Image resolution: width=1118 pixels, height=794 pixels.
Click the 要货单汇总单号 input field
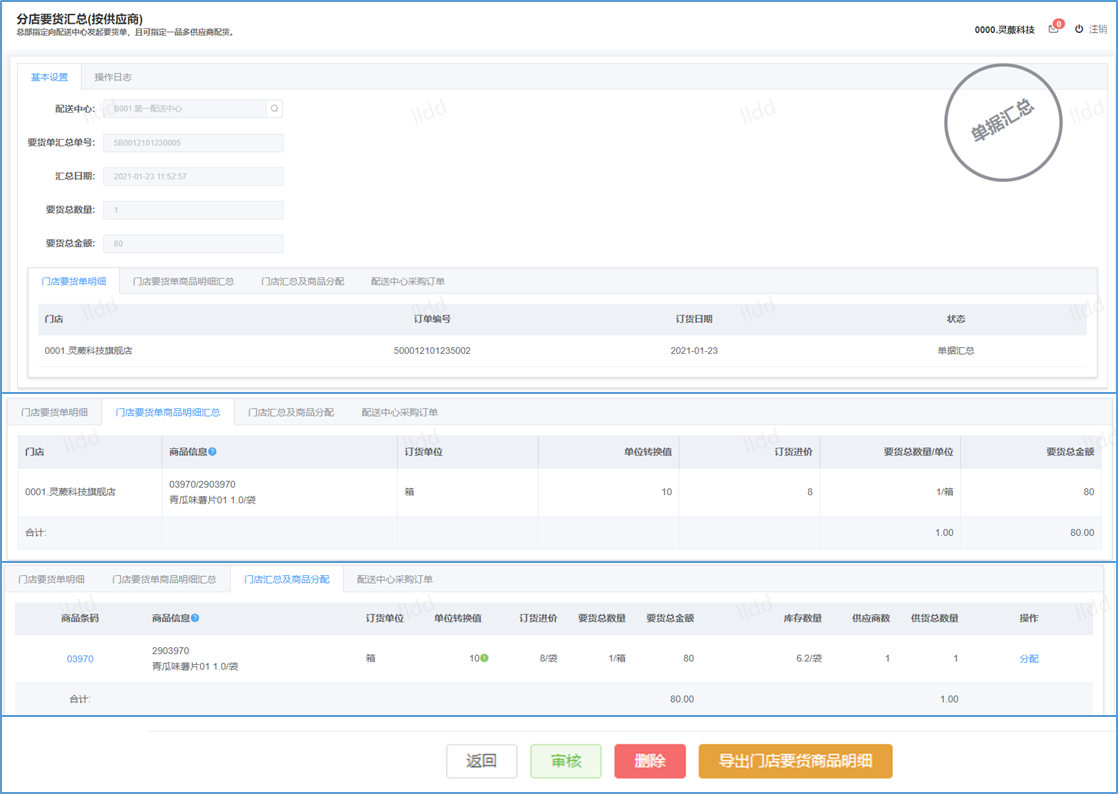pyautogui.click(x=193, y=143)
